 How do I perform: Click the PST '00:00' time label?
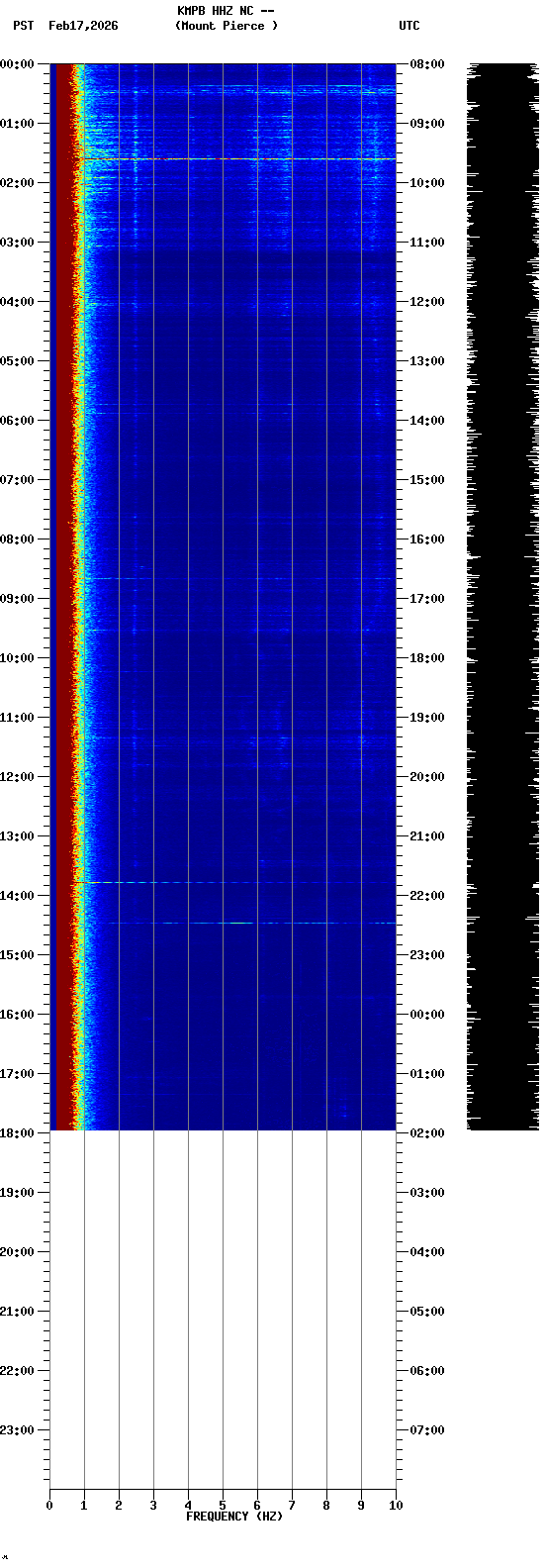18,64
